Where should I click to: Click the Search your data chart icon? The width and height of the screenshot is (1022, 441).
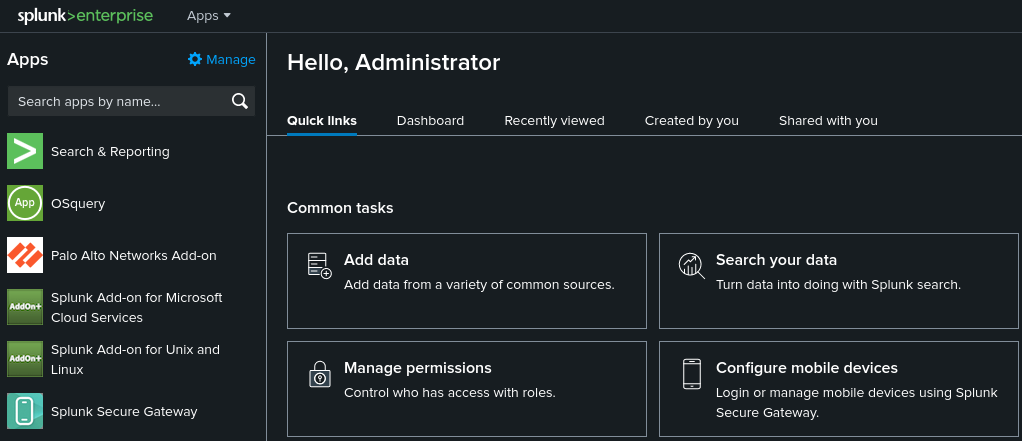click(x=692, y=266)
